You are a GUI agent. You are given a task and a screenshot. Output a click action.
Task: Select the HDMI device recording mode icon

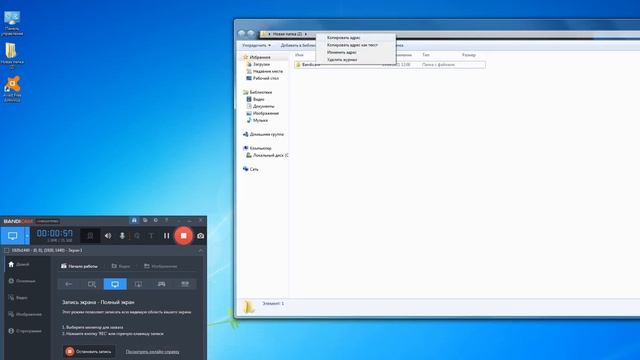tap(185, 284)
